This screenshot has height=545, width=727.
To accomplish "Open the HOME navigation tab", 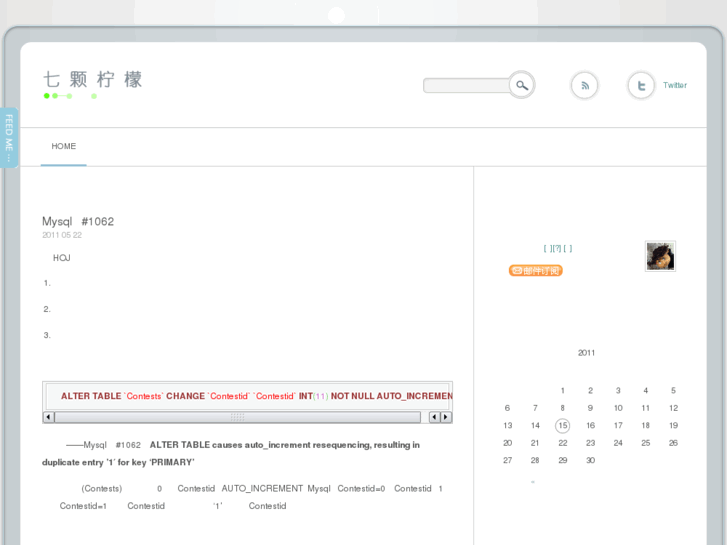I will 64,147.
